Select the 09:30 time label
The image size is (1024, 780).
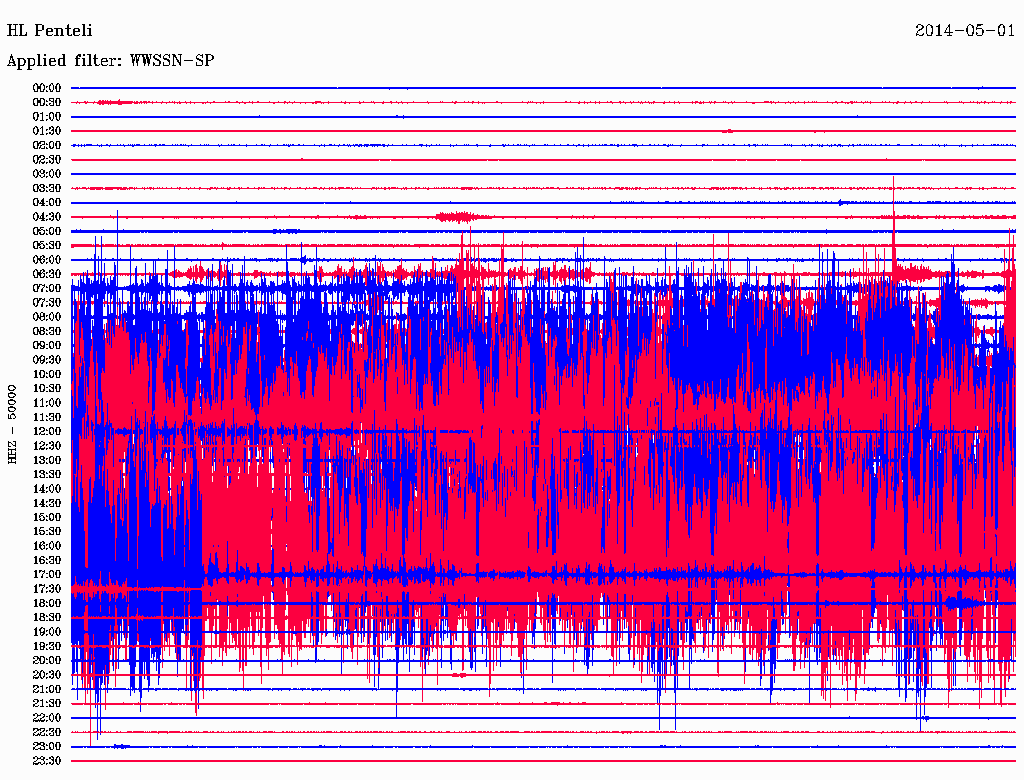tap(47, 360)
